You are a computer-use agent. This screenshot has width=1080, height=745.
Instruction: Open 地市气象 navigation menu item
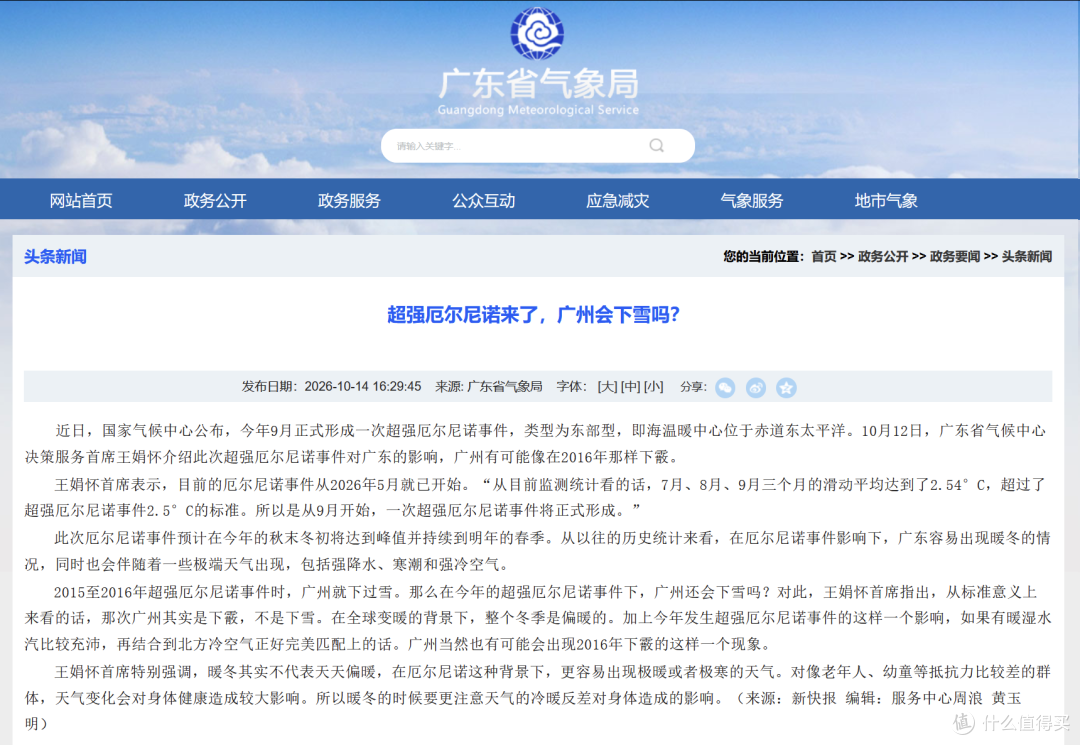click(x=886, y=200)
